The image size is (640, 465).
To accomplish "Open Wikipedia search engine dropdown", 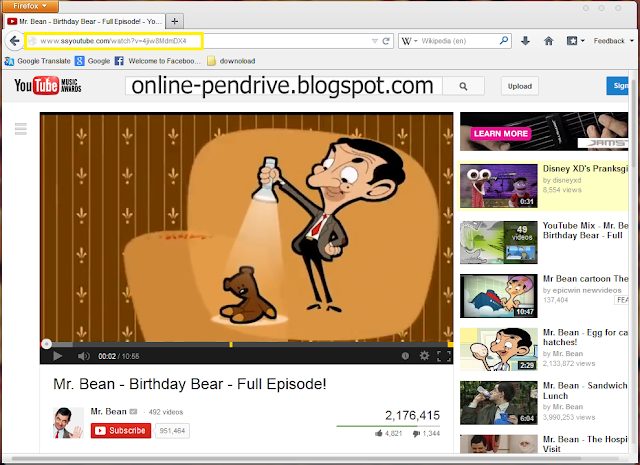I will [410, 41].
